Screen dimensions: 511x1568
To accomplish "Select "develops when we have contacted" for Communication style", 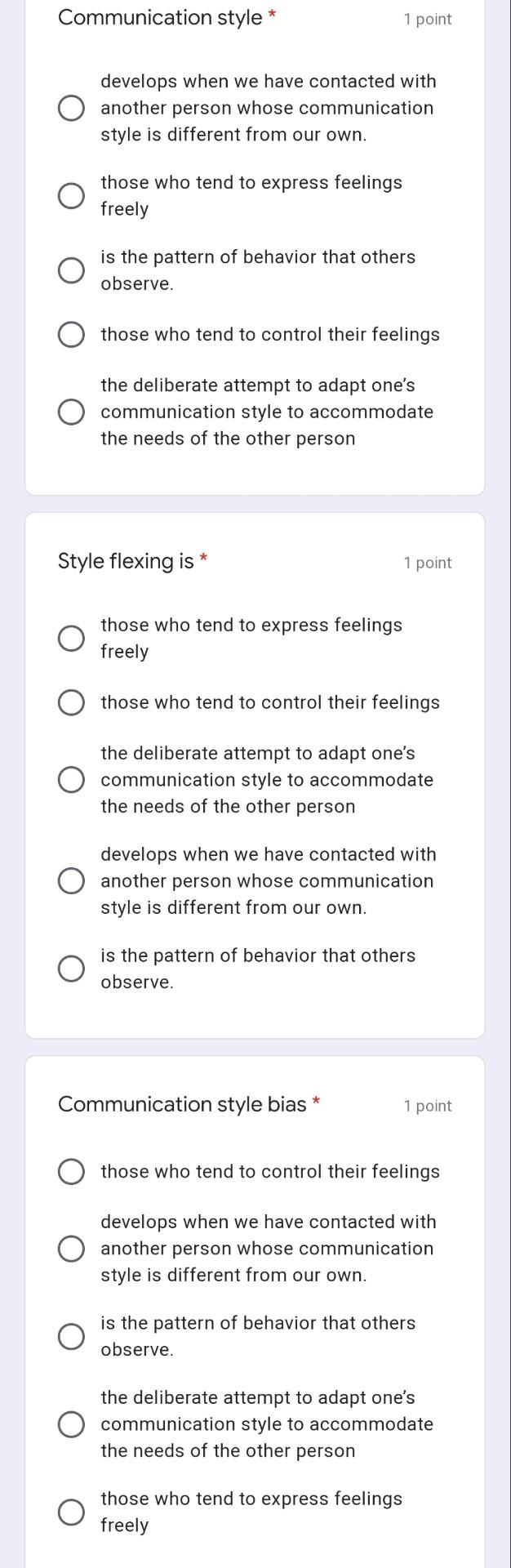I will coord(72,107).
